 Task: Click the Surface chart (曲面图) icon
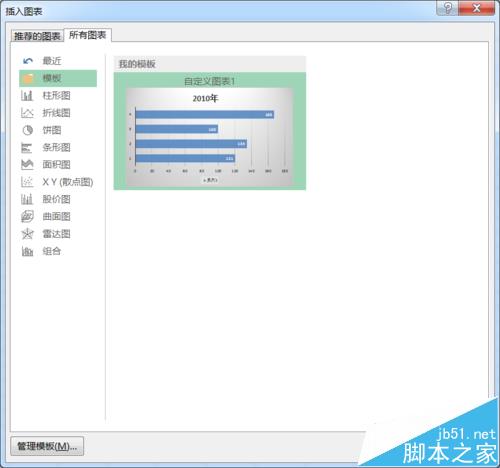click(27, 217)
